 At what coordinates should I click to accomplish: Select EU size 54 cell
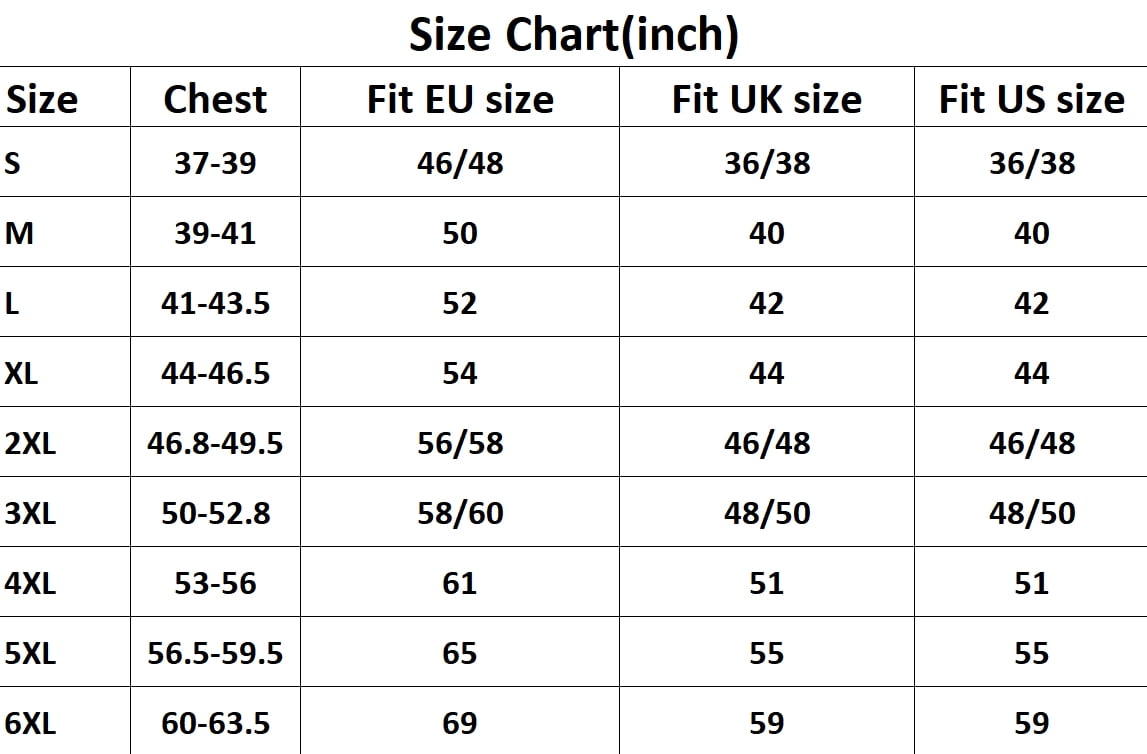pyautogui.click(x=459, y=373)
